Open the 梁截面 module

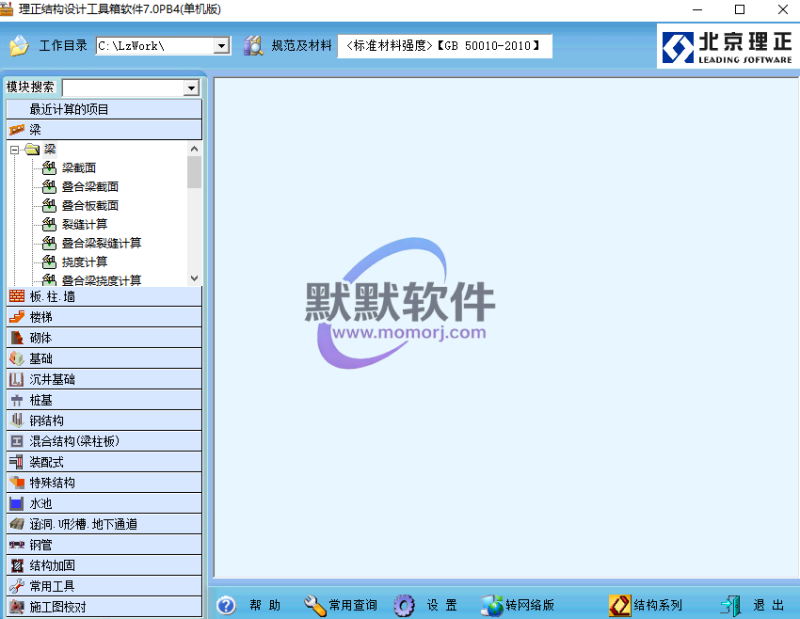click(79, 168)
